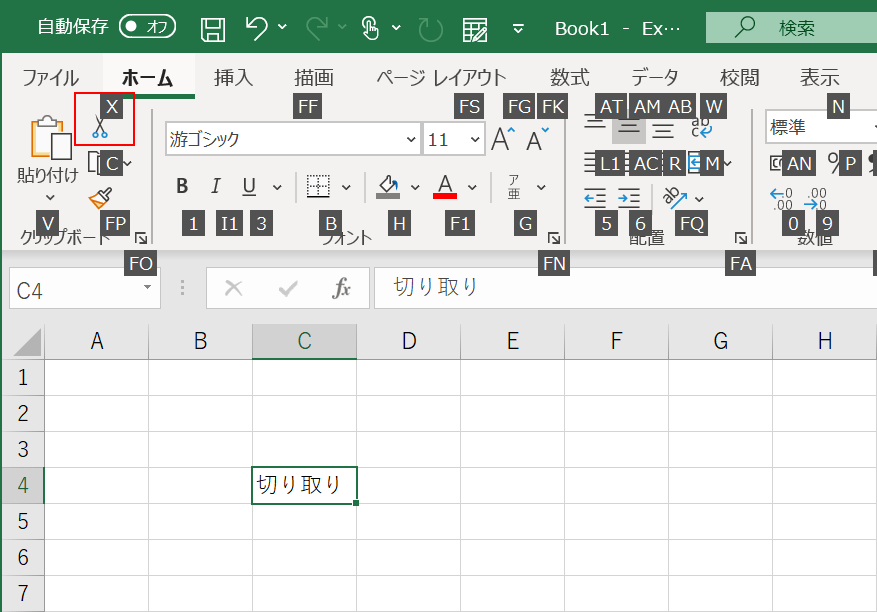877x612 pixels.
Task: Select column D header
Action: click(x=408, y=341)
